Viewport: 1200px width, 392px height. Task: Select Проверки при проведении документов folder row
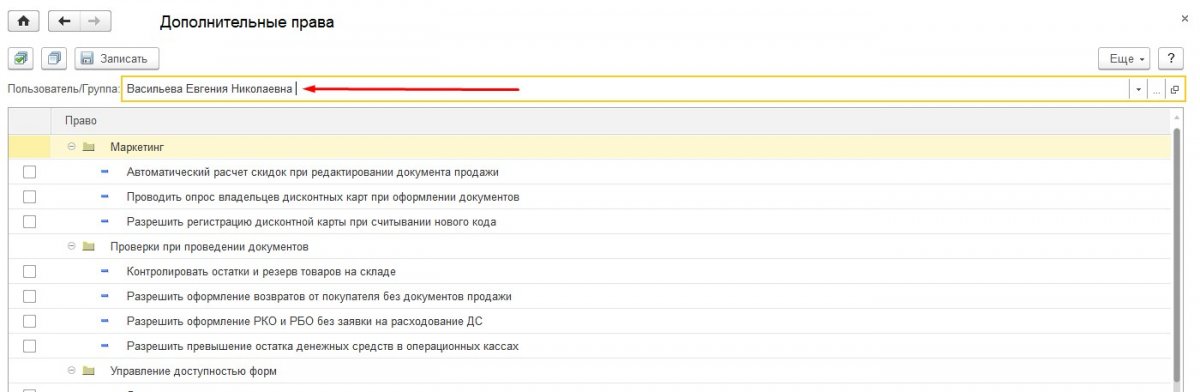pos(589,246)
